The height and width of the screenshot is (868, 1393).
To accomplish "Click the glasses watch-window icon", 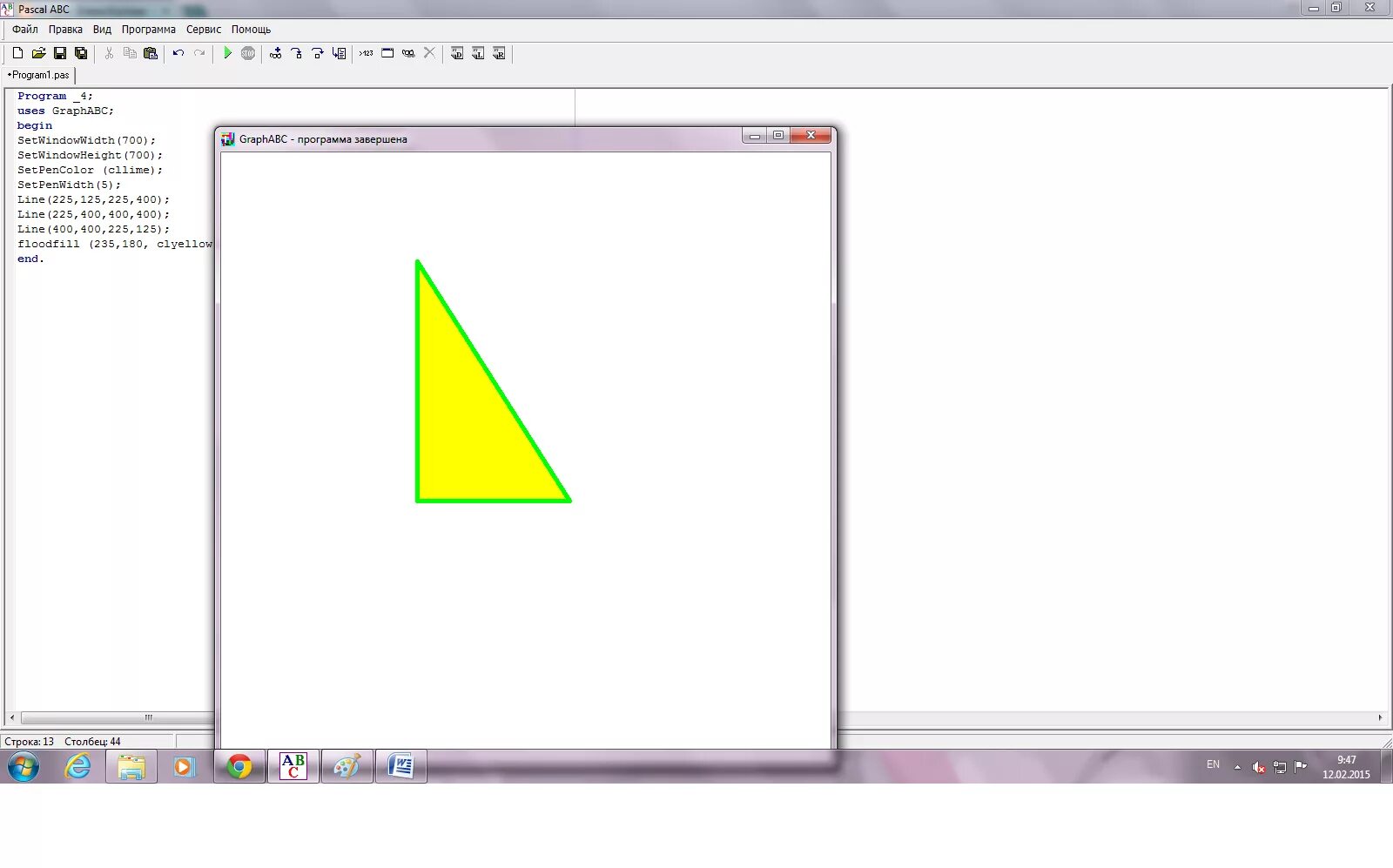I will [408, 53].
